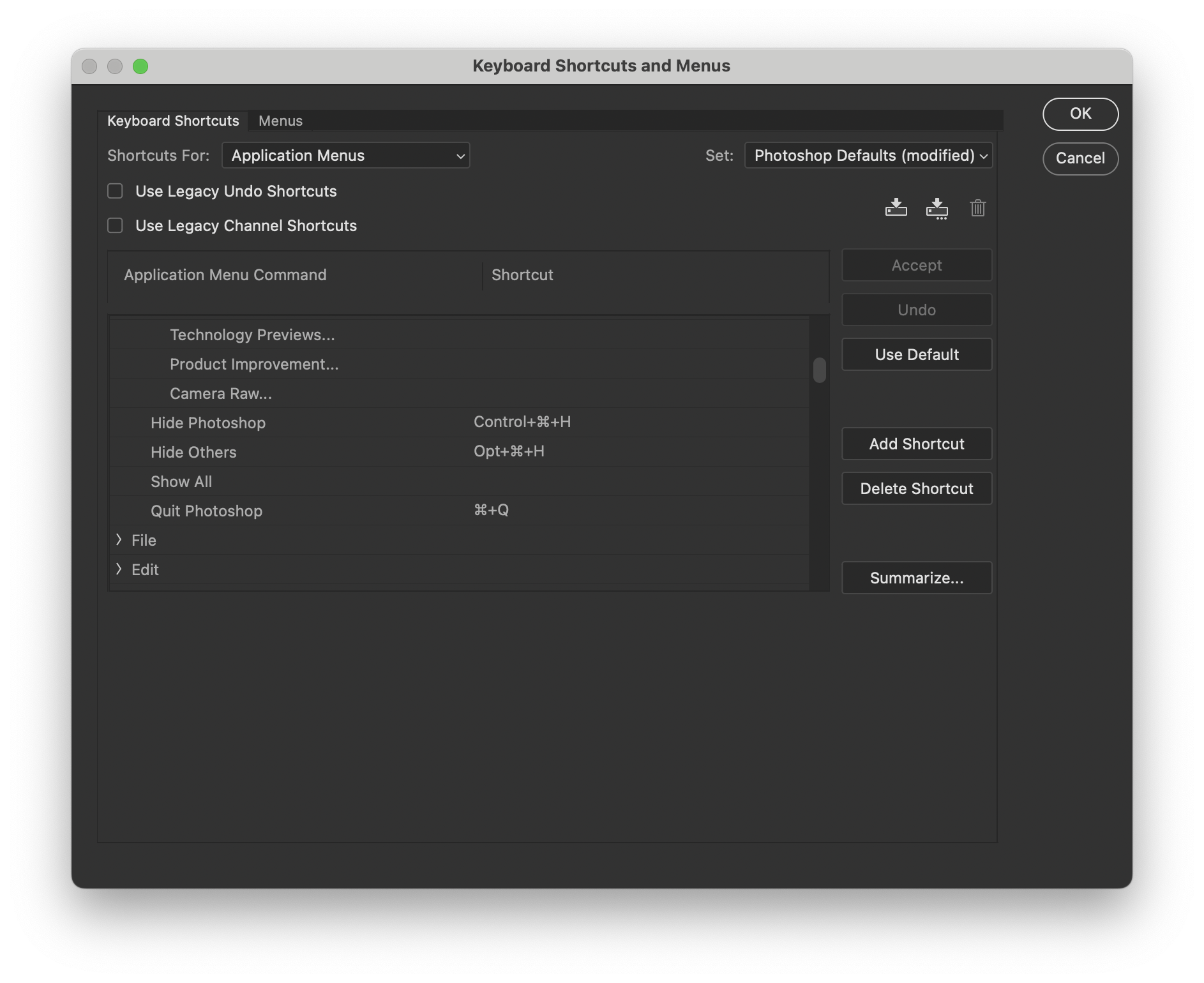Screen dimensions: 1204x983
Task: Click the Control+⌘+H shortcut cell
Action: pos(522,422)
